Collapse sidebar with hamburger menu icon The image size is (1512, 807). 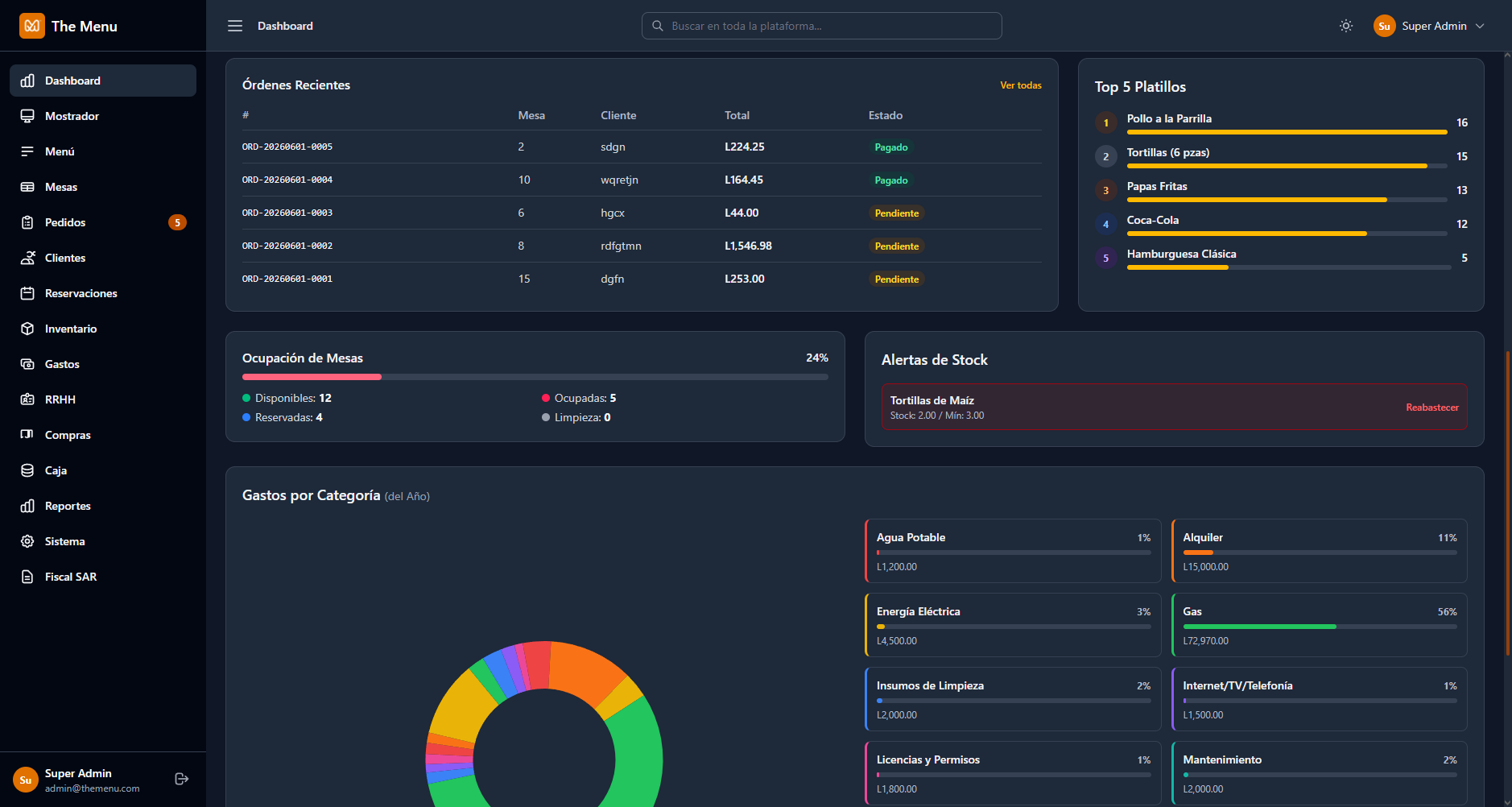click(x=235, y=26)
